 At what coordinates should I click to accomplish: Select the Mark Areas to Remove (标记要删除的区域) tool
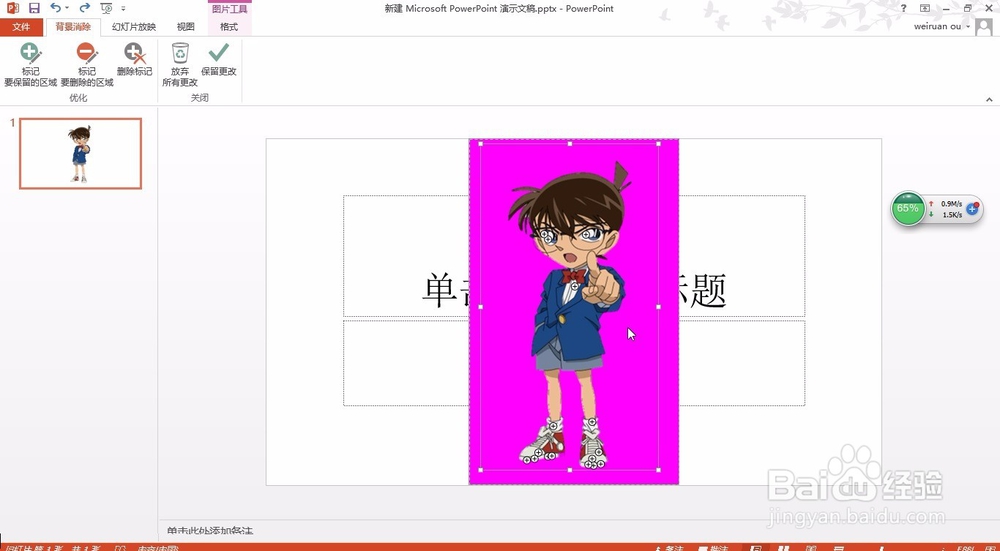[x=87, y=64]
